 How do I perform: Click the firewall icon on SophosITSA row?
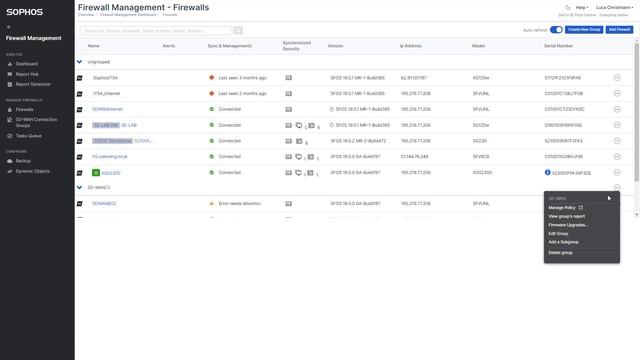click(x=80, y=78)
